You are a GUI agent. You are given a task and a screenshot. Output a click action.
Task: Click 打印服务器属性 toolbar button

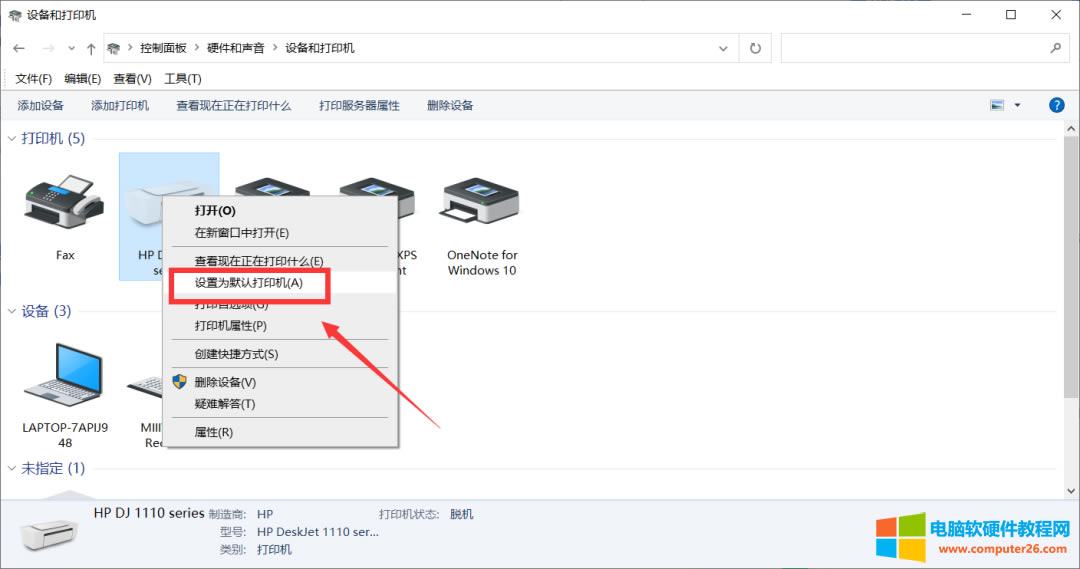coord(359,105)
